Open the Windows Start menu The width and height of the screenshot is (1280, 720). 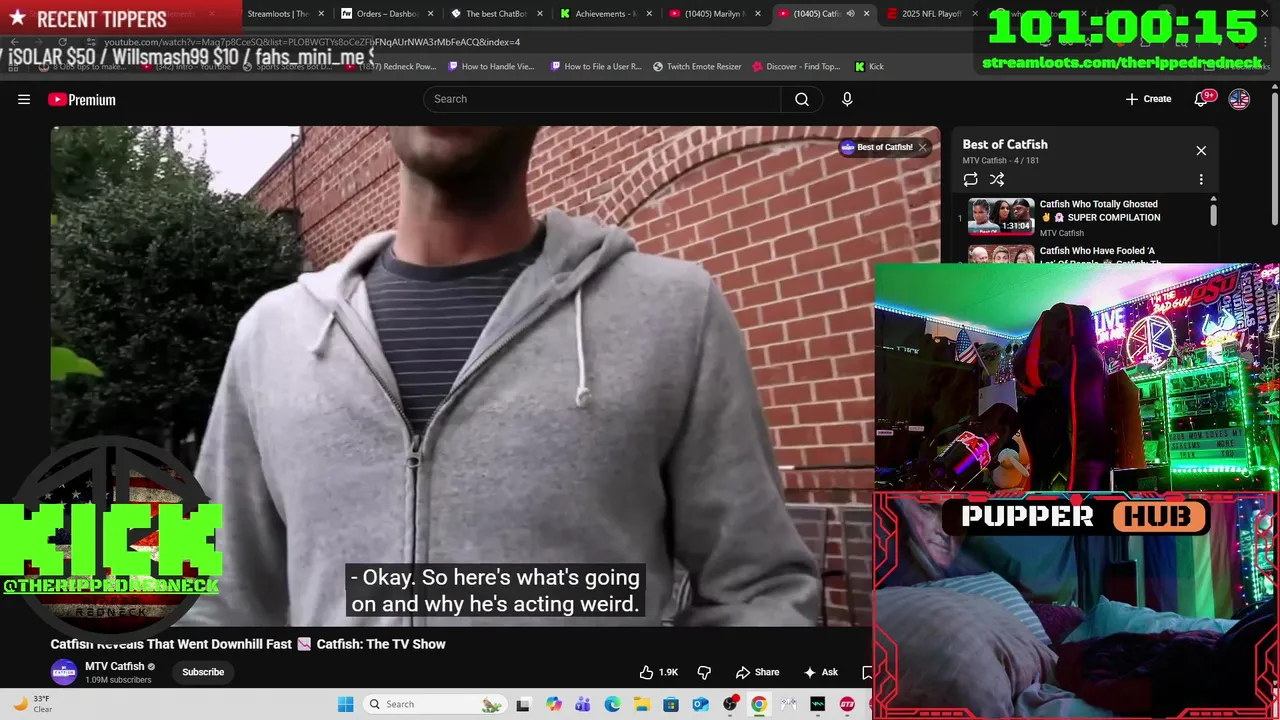[x=345, y=704]
